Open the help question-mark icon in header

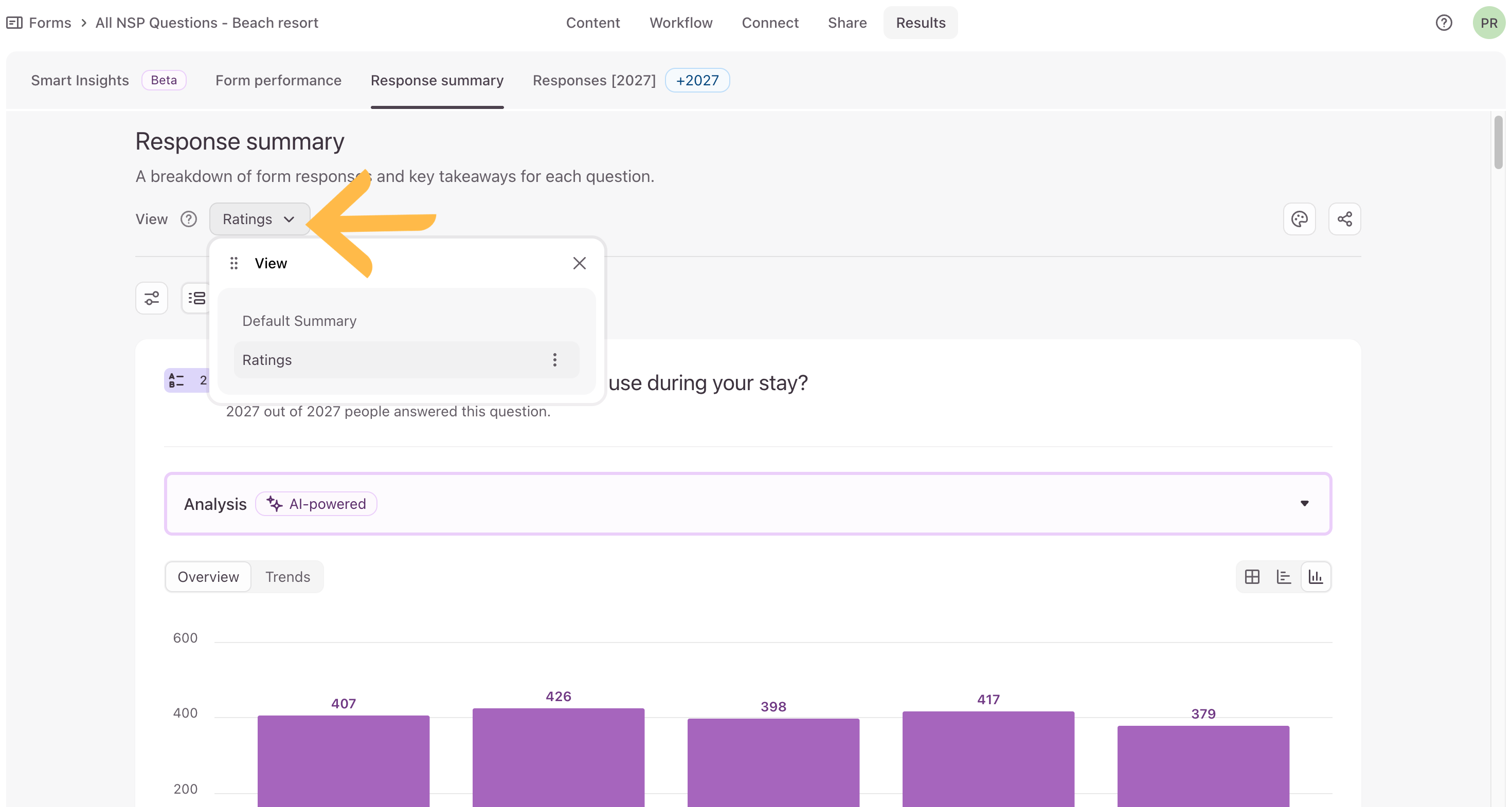(x=1443, y=23)
